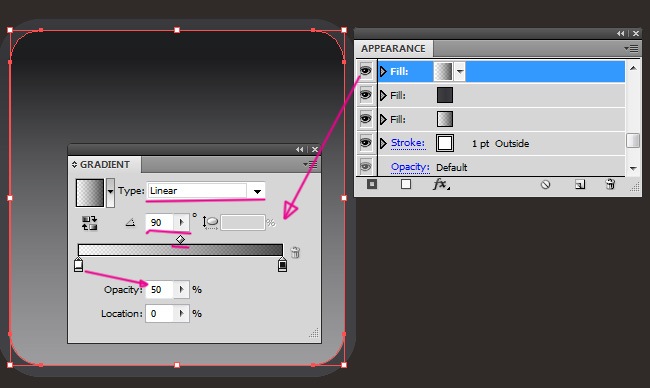The image size is (650, 388).
Task: Select the GRADIENT panel tab
Action: coord(104,165)
